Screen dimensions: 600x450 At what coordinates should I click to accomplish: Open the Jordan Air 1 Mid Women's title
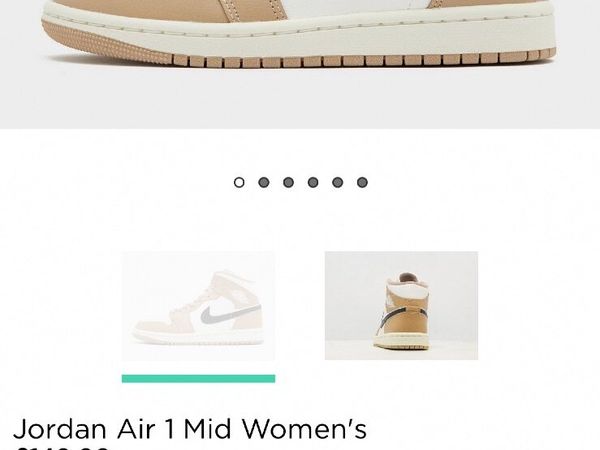[190, 429]
